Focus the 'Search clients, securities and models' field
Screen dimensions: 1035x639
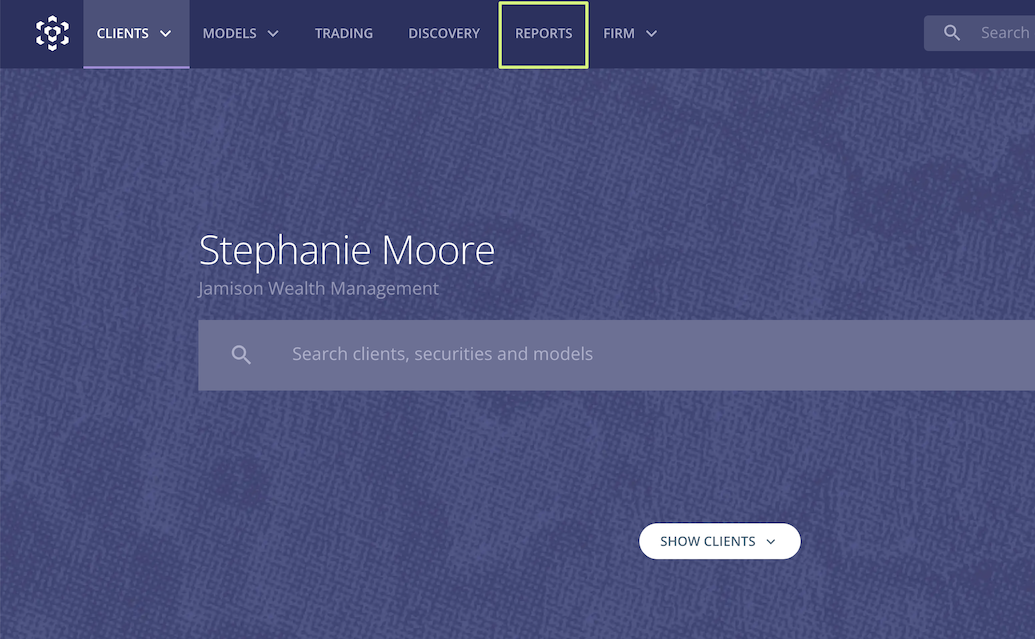point(617,355)
